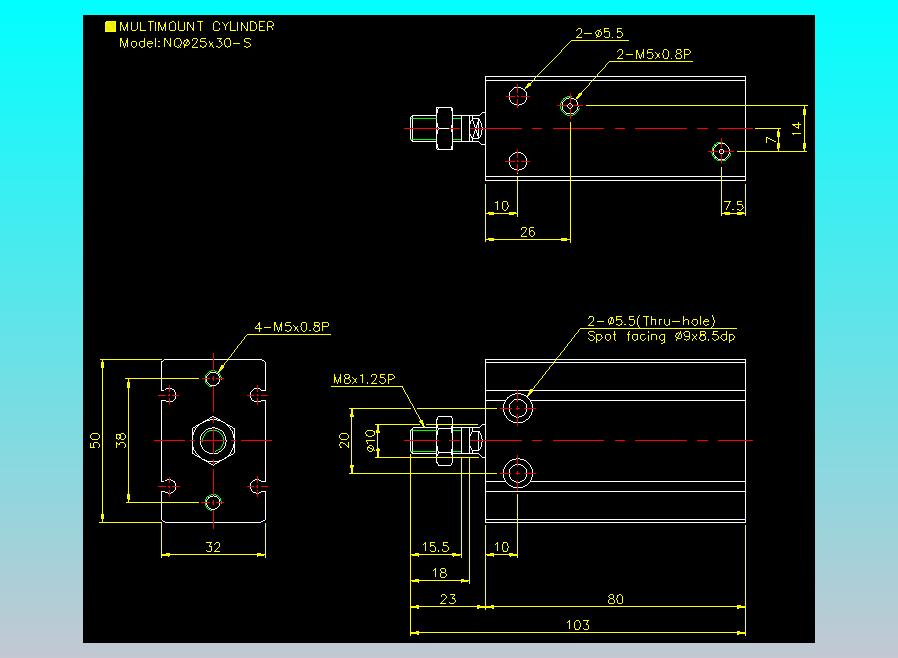Select the 4-M5x0.8P callout on the end view
The image size is (898, 658).
(292, 327)
